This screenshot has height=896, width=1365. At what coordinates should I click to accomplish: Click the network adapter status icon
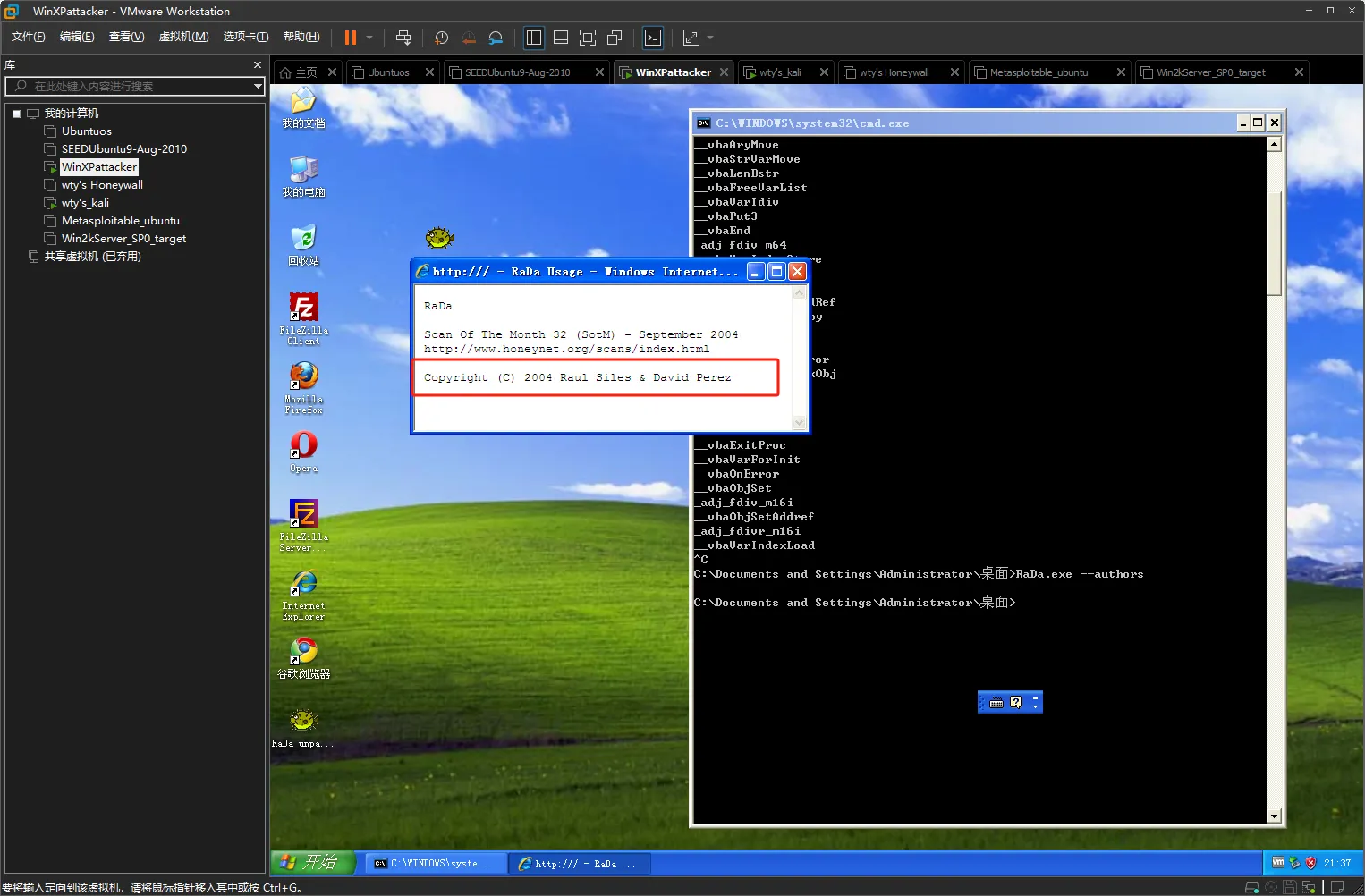[1309, 887]
